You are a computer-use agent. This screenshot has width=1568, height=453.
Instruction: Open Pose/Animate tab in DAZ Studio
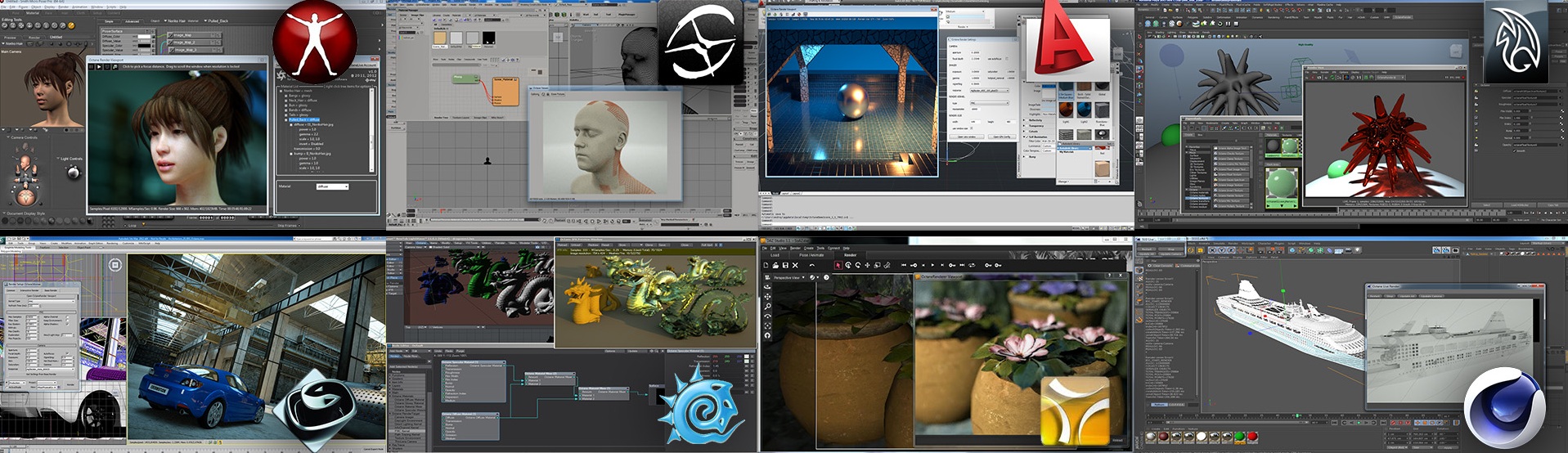pos(811,255)
